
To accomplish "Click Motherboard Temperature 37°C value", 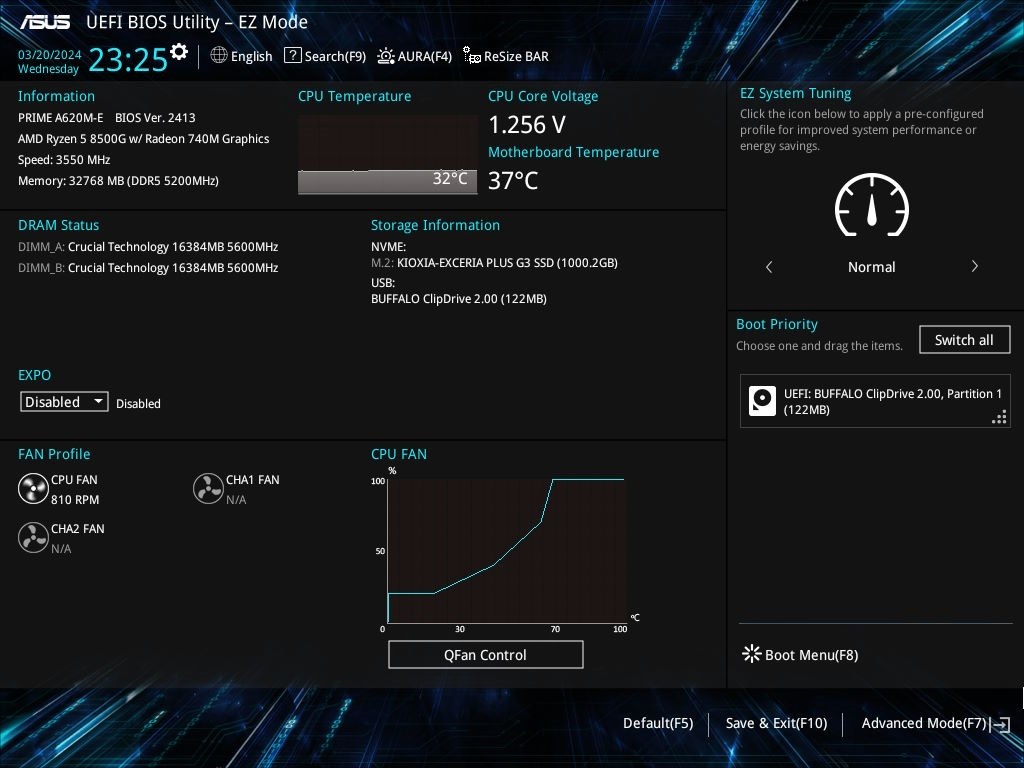I will pyautogui.click(x=513, y=180).
